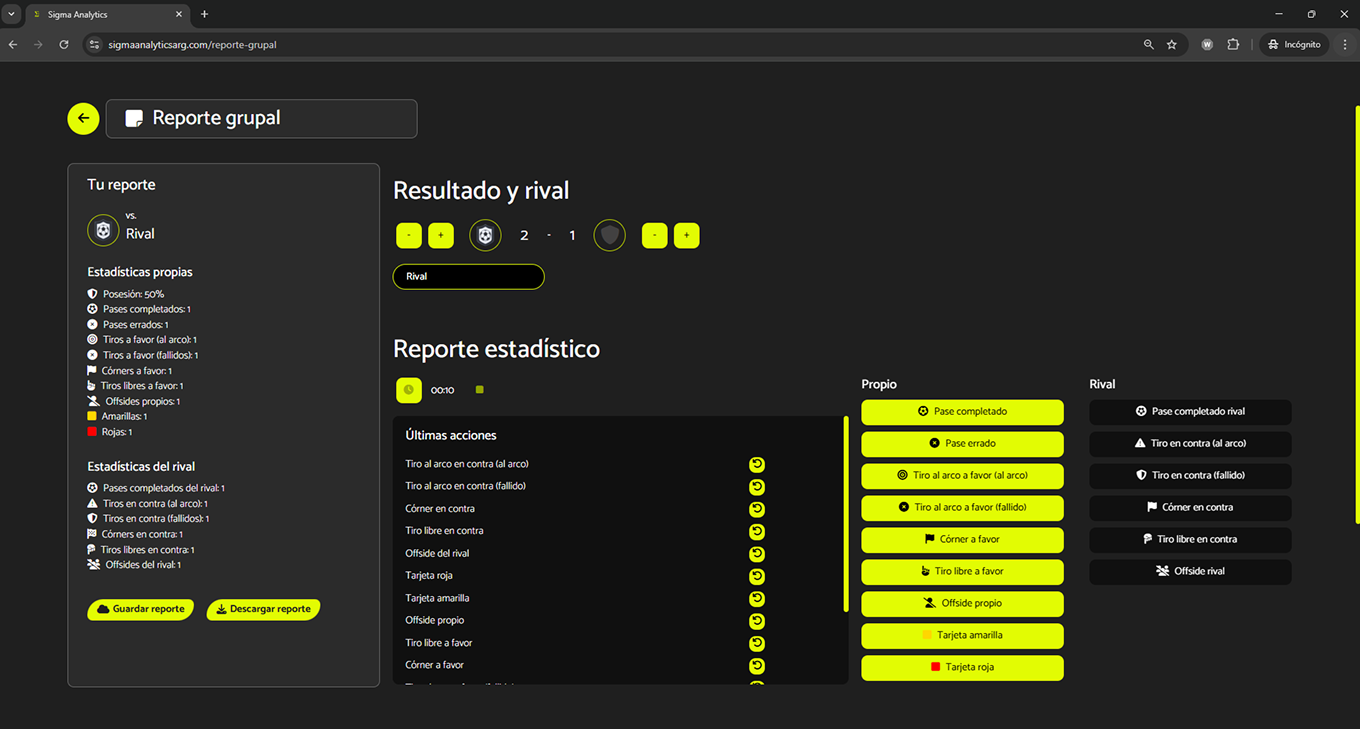Screen dimensions: 1360x729
Task: Undo the 'Offside propio' action entry
Action: tap(757, 621)
